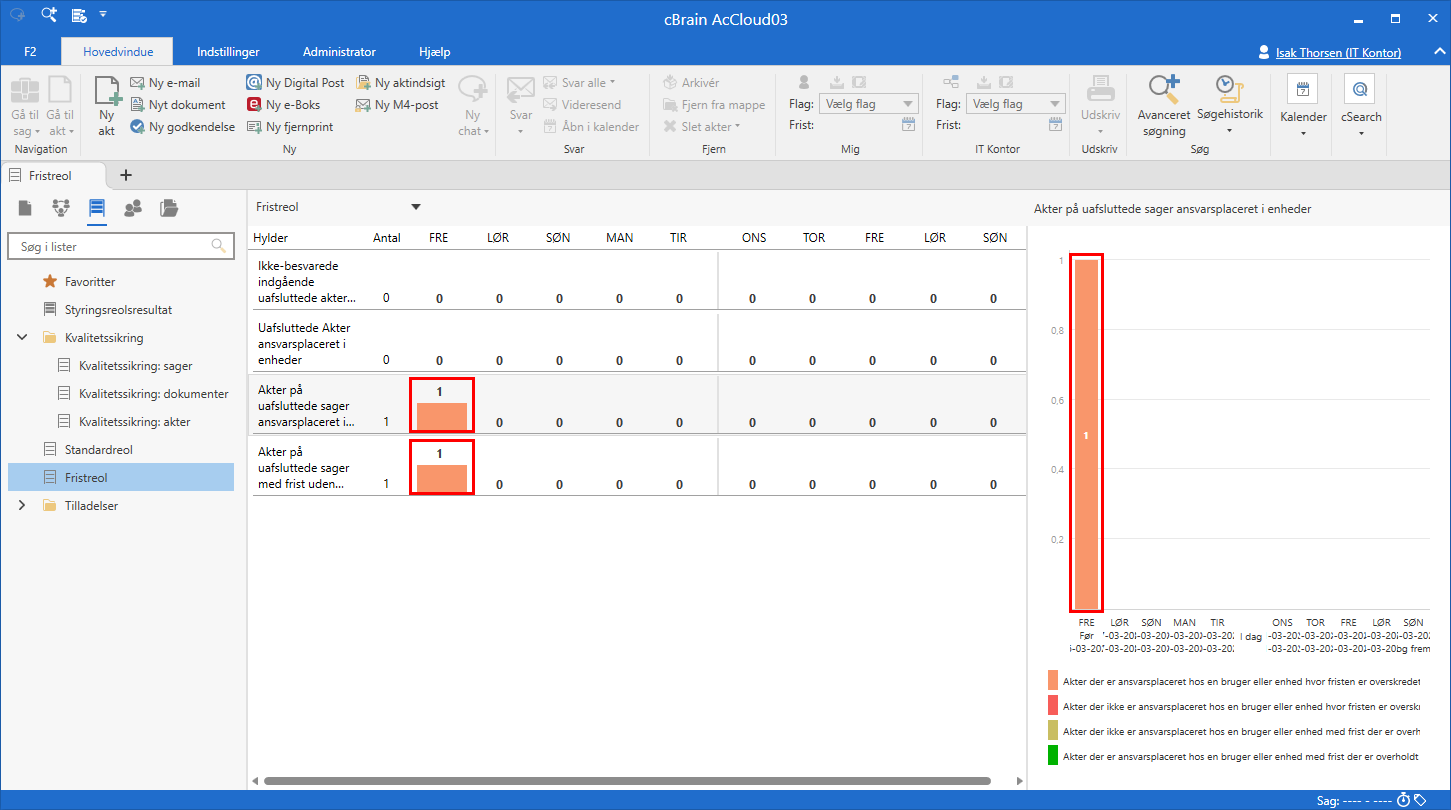This screenshot has height=810, width=1451.
Task: Start a Ny chat
Action: click(472, 103)
